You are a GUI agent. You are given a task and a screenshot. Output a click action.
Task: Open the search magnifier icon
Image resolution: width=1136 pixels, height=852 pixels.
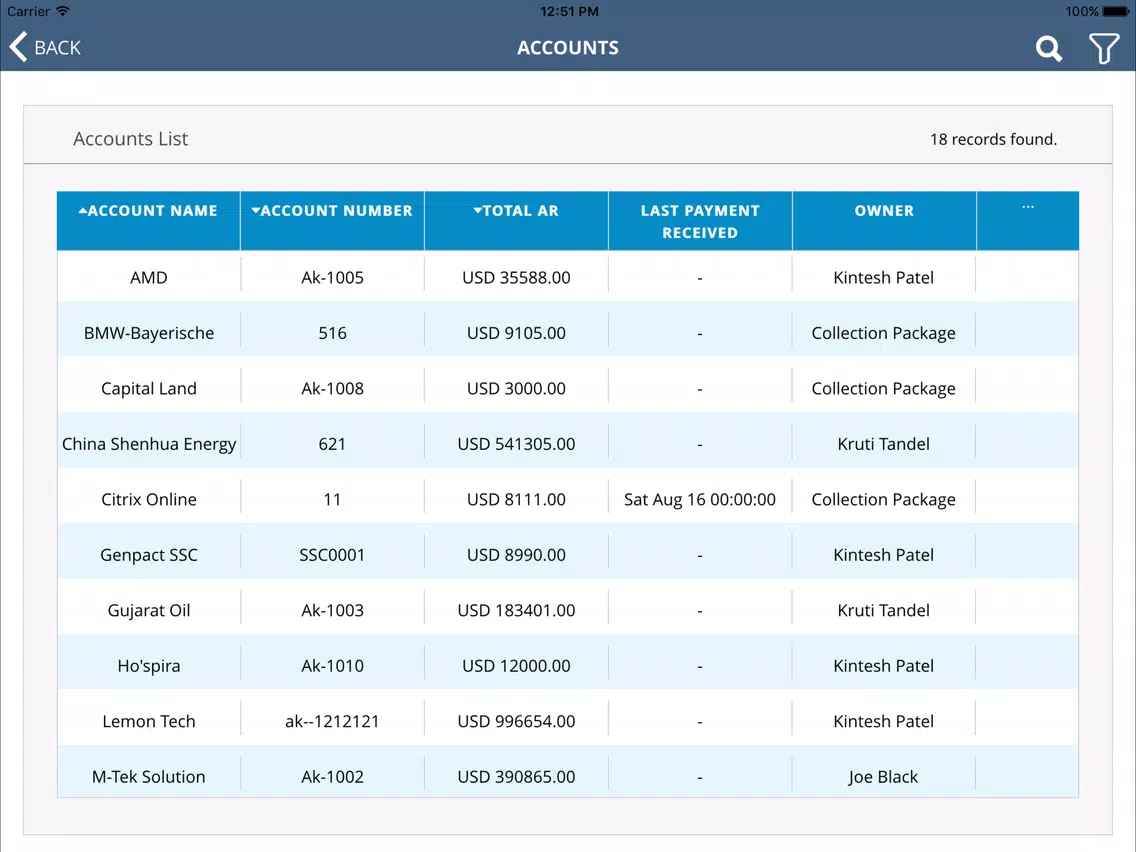click(1048, 49)
